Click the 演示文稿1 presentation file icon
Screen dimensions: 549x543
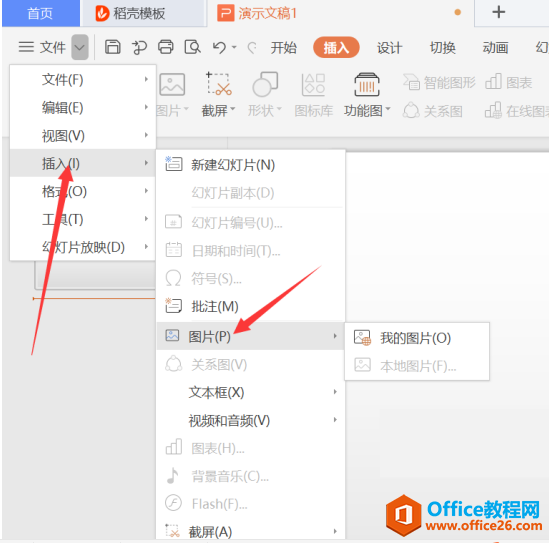225,13
